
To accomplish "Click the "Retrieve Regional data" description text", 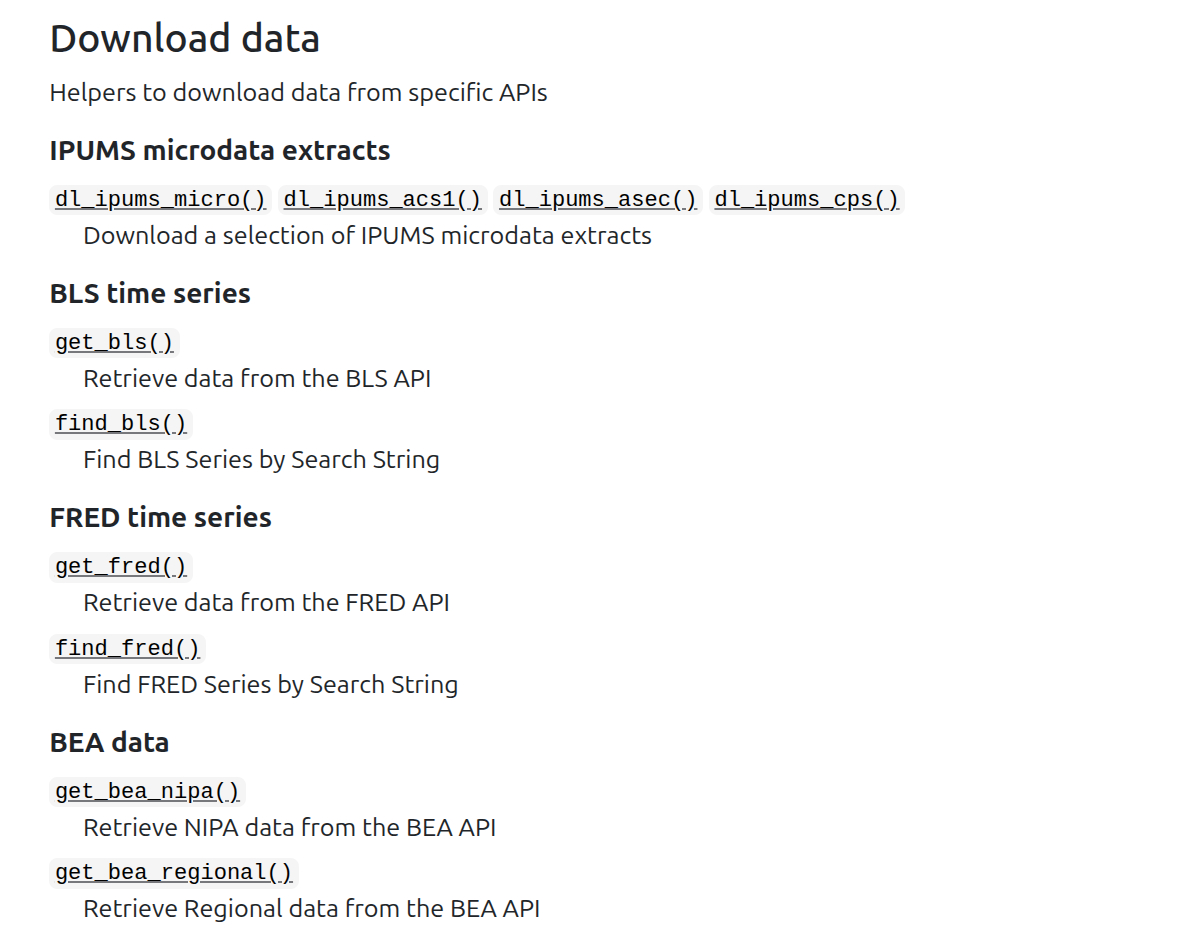I will [311, 908].
